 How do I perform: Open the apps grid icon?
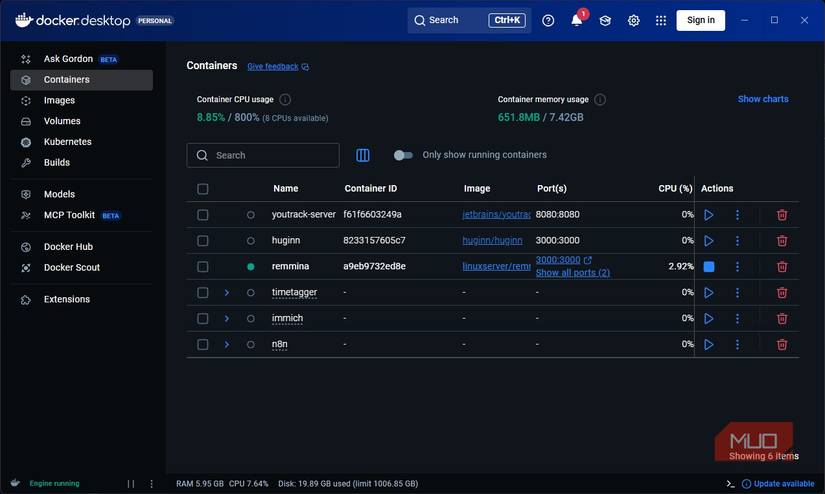(661, 21)
